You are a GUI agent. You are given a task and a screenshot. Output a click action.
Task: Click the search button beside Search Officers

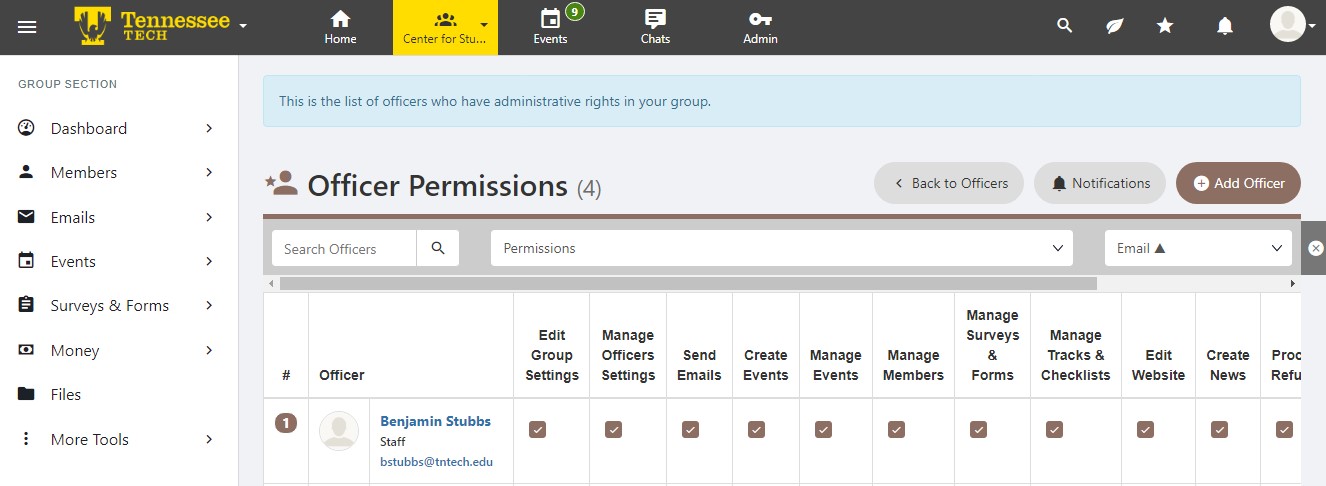pyautogui.click(x=438, y=248)
